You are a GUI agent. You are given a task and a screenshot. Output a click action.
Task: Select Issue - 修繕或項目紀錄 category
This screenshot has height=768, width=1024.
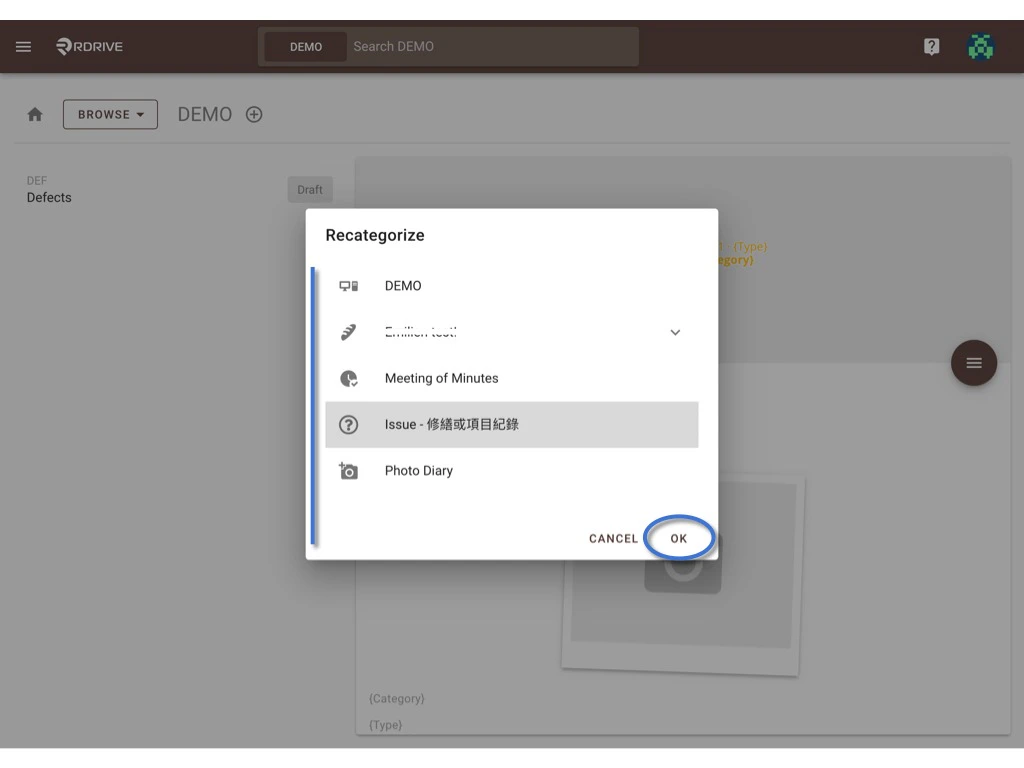pyautogui.click(x=512, y=424)
